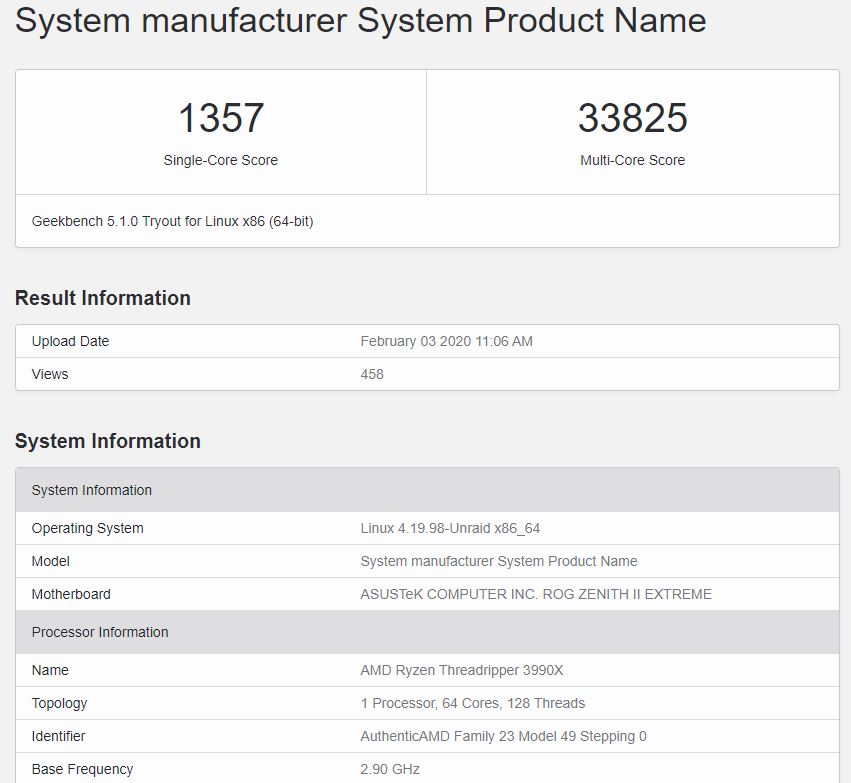Select the single-core score 1357
Screen dimensions: 851x783
pyautogui.click(x=221, y=119)
